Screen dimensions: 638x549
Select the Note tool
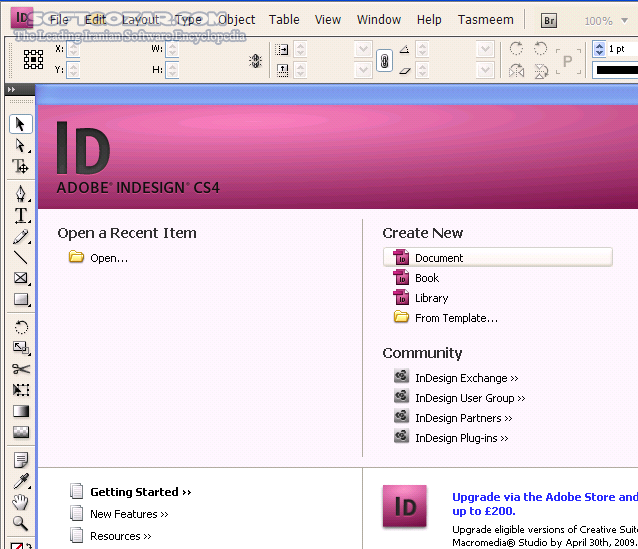pos(20,460)
